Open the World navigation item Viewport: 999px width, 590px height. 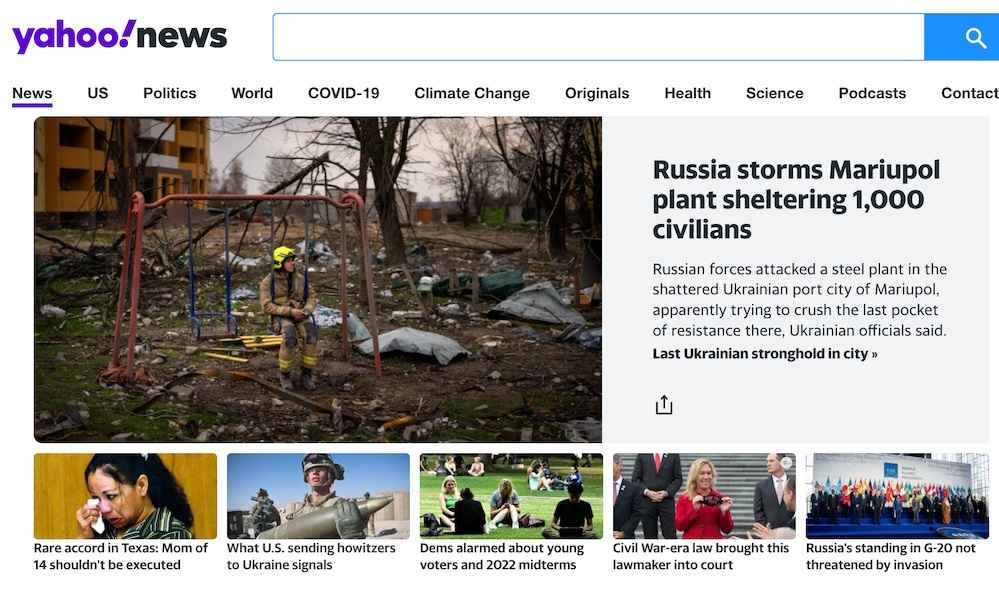tap(252, 93)
